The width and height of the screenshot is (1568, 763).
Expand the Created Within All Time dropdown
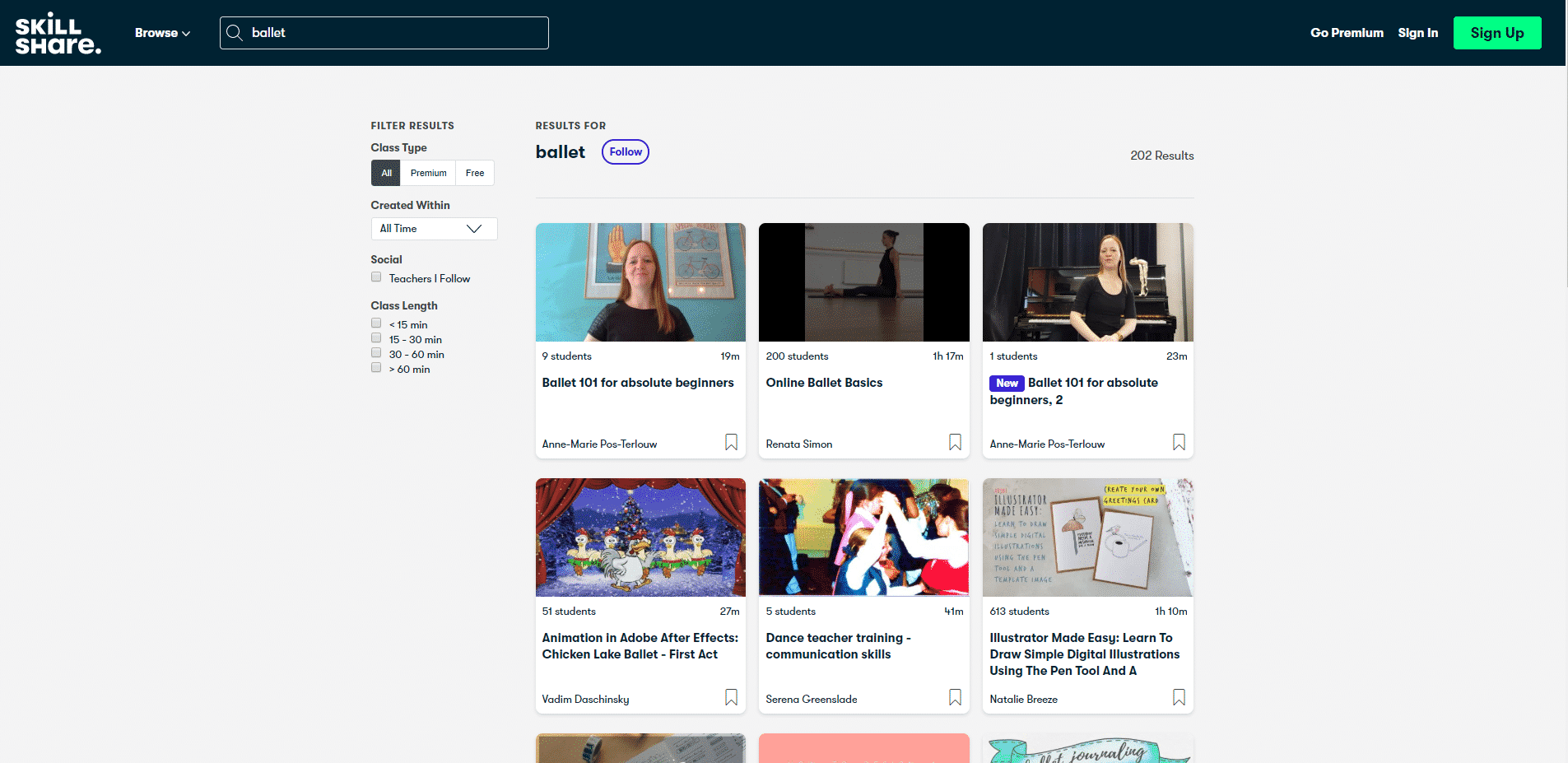(x=434, y=229)
